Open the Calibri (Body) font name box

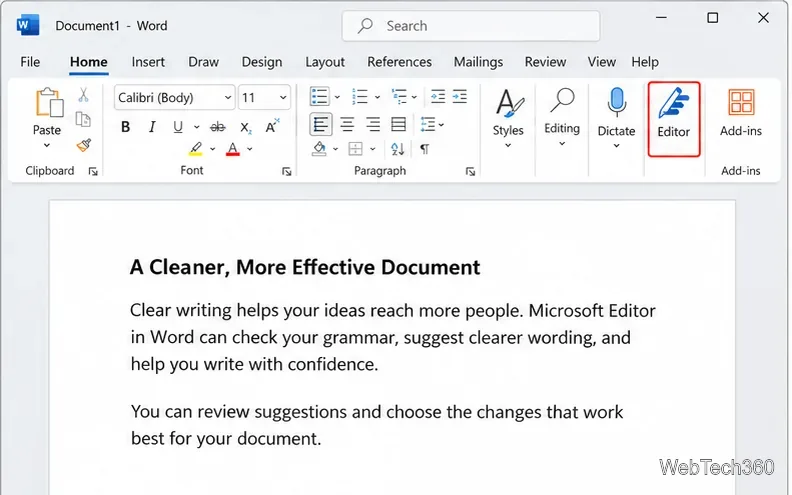174,97
